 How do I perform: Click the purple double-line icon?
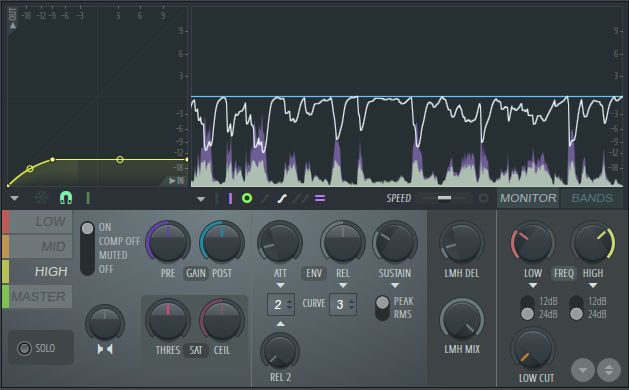click(x=320, y=198)
